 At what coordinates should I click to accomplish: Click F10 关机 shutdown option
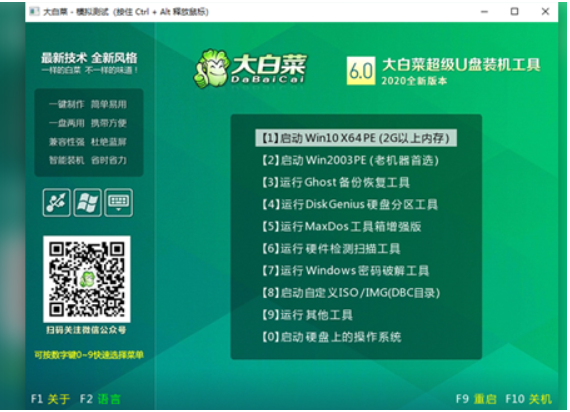tap(529, 399)
